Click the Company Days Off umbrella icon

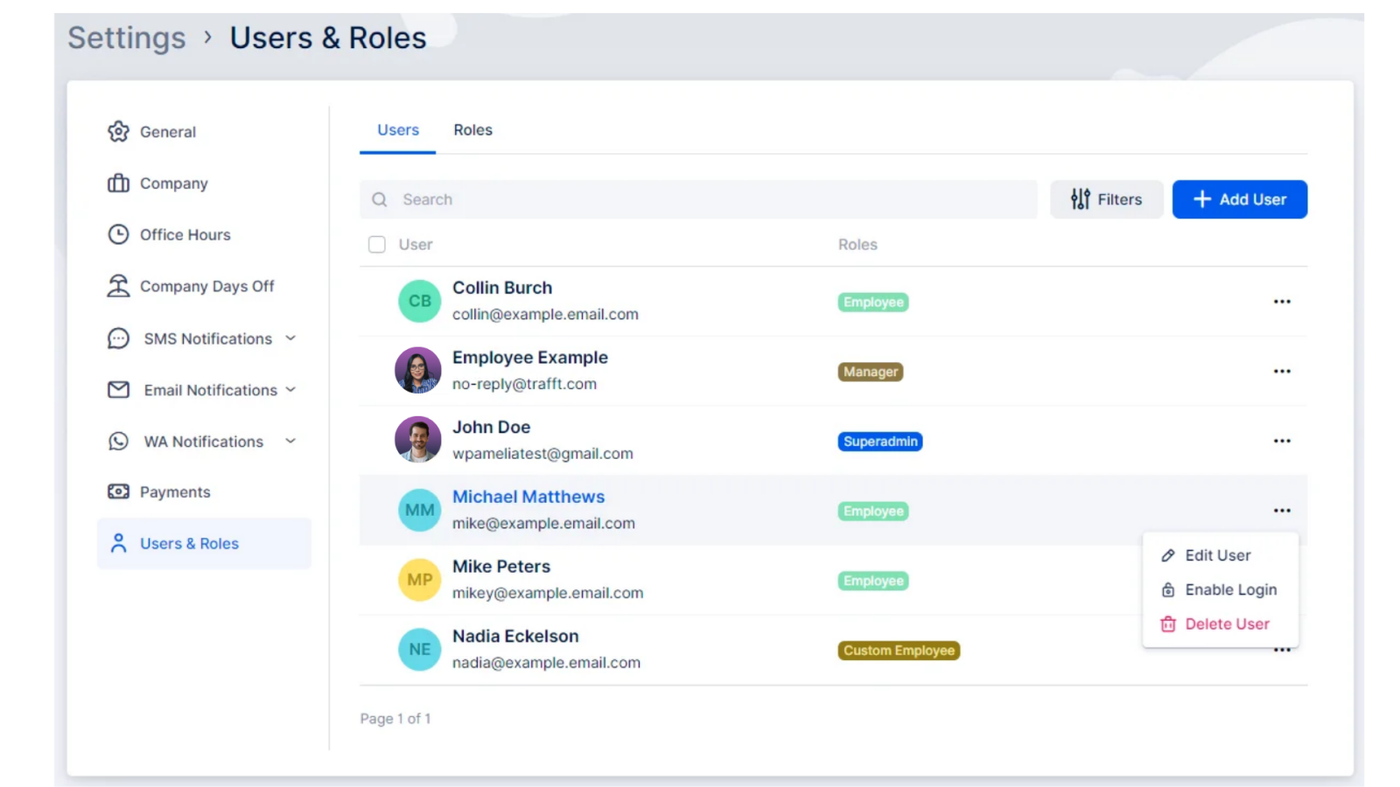(118, 286)
